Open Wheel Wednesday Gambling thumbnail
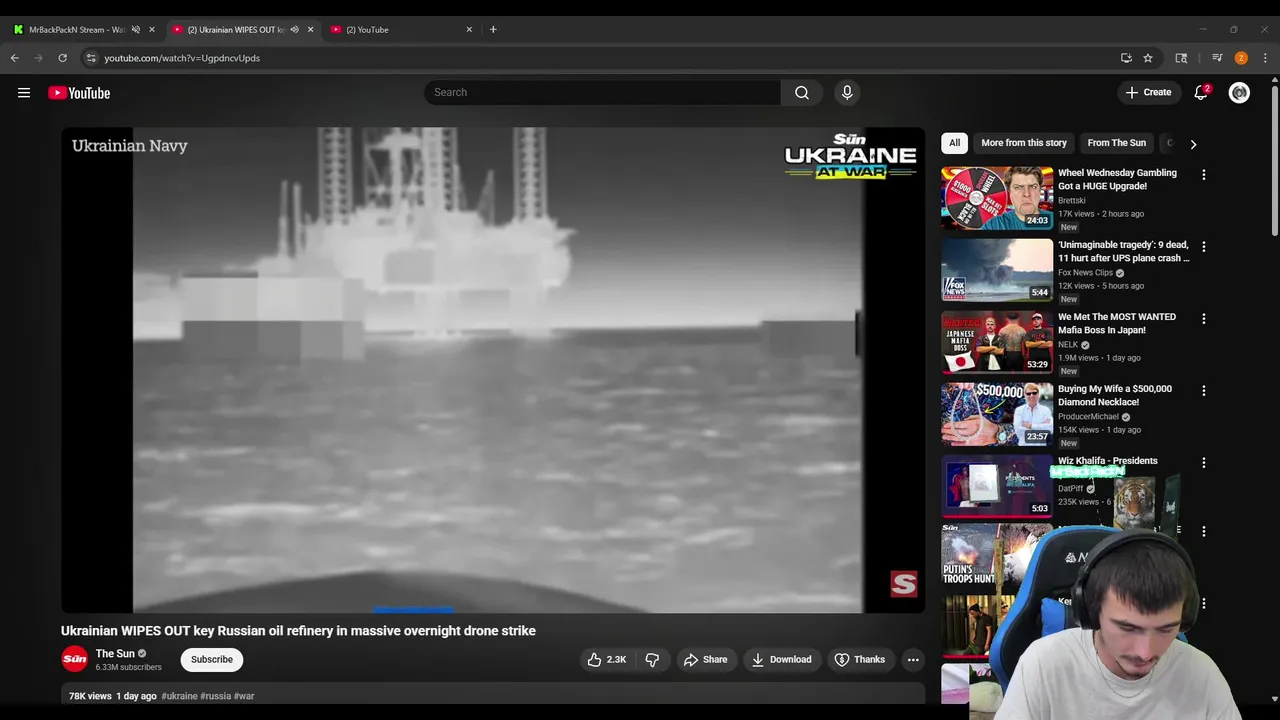The image size is (1280, 720). coord(996,198)
